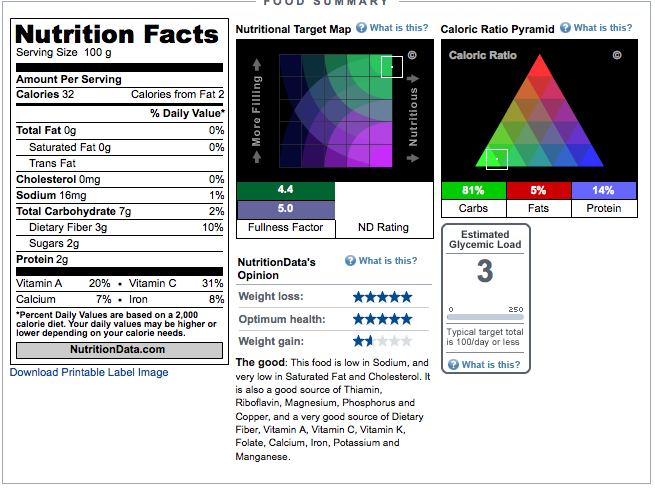
Task: Click the 'Protein 2g' row in the label
Action: pyautogui.click(x=120, y=259)
